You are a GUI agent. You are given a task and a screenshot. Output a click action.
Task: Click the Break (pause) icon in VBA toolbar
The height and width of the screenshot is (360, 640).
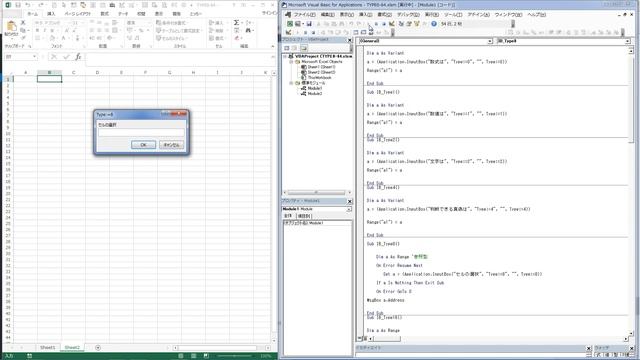pos(376,24)
